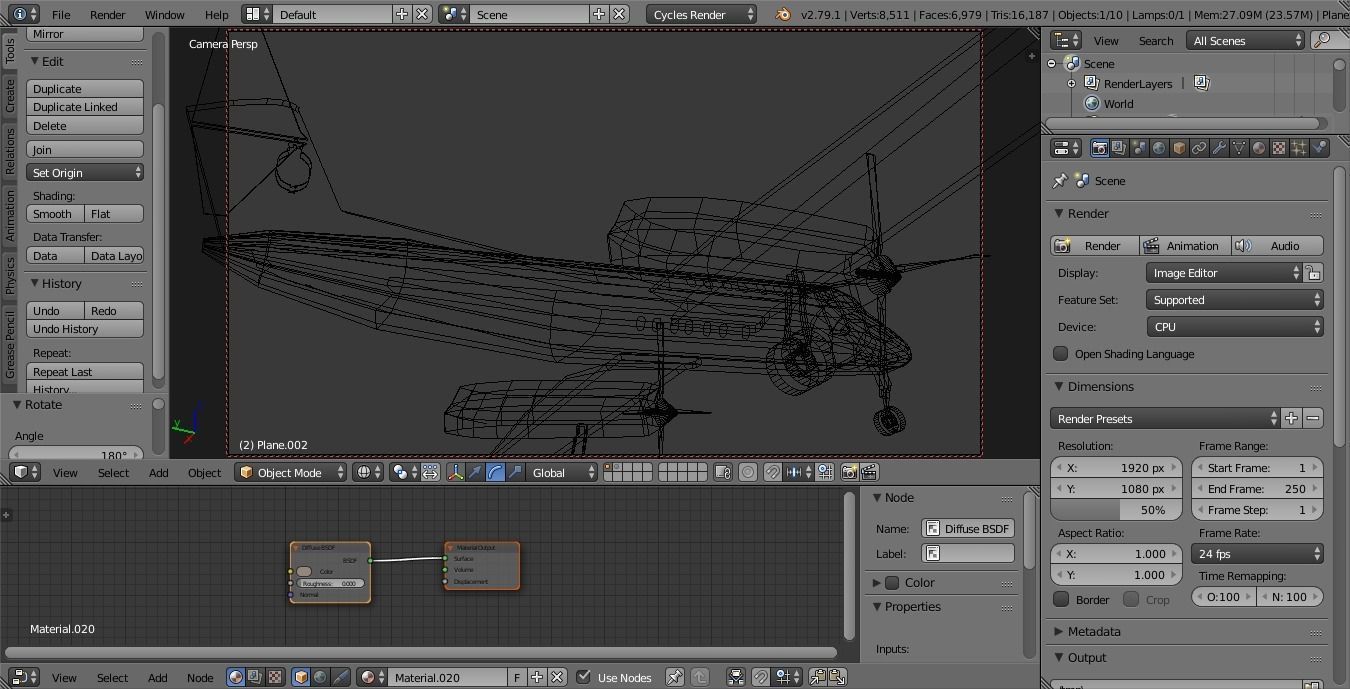Toggle the Color panel checkbox in Node sidebar
This screenshot has width=1350, height=689.
892,582
